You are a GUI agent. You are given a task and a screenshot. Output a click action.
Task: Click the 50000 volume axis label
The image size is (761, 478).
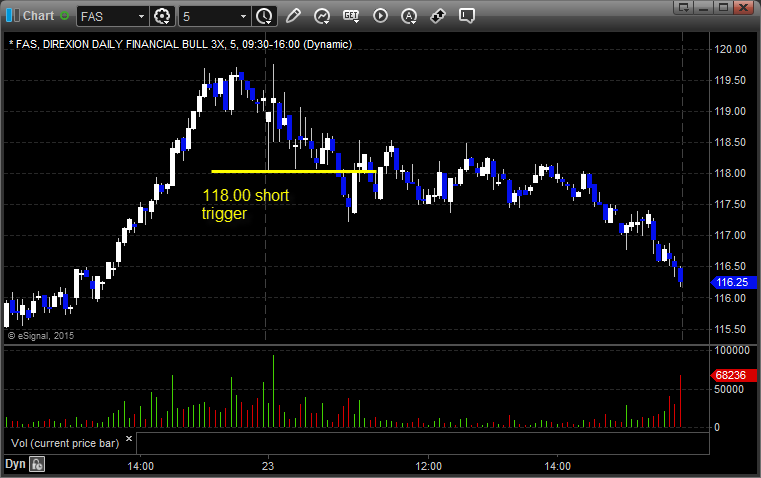coord(729,389)
